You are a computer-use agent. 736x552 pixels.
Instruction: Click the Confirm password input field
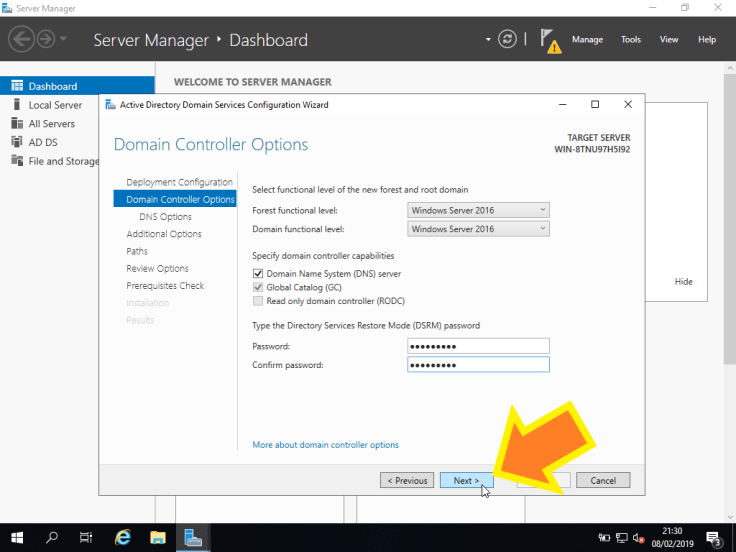click(x=478, y=365)
